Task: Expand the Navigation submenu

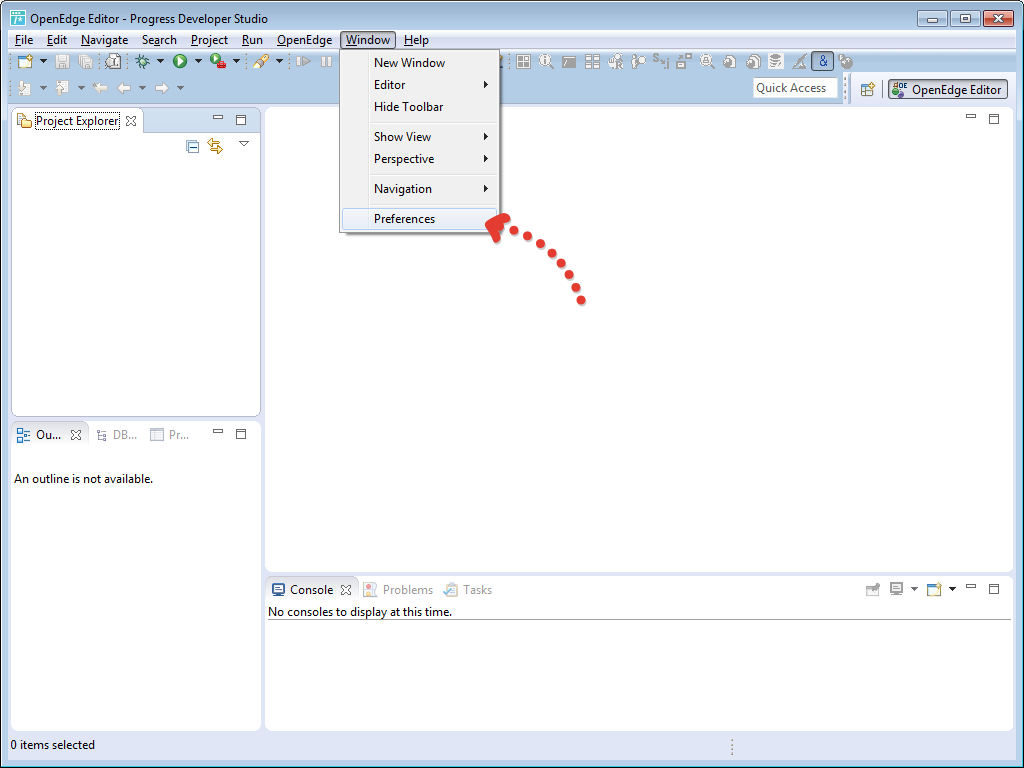Action: [x=419, y=189]
